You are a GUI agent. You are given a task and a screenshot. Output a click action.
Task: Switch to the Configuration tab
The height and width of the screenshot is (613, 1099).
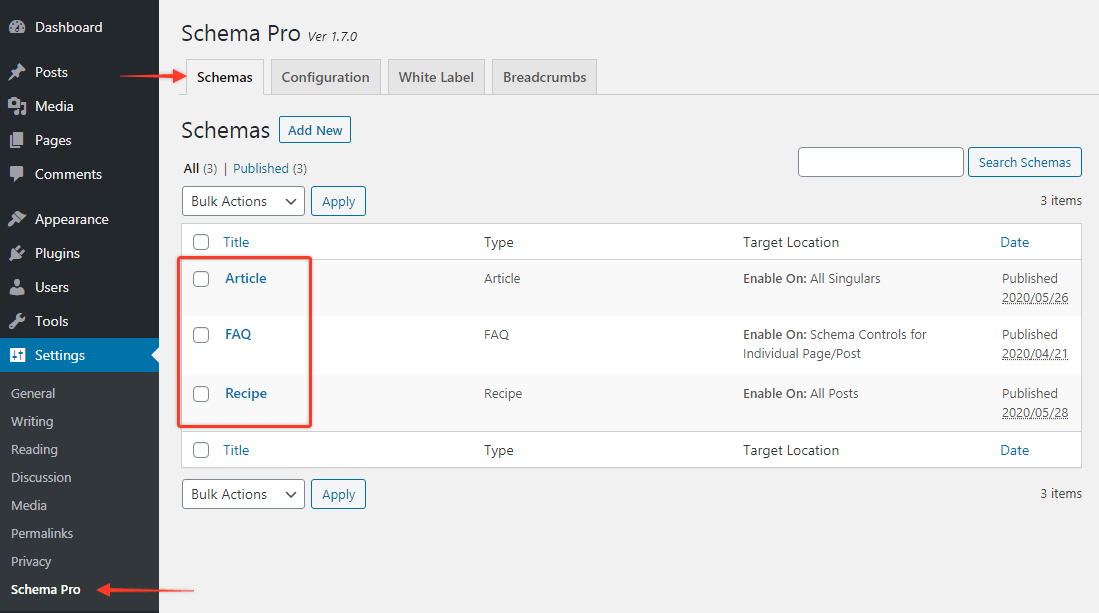325,76
